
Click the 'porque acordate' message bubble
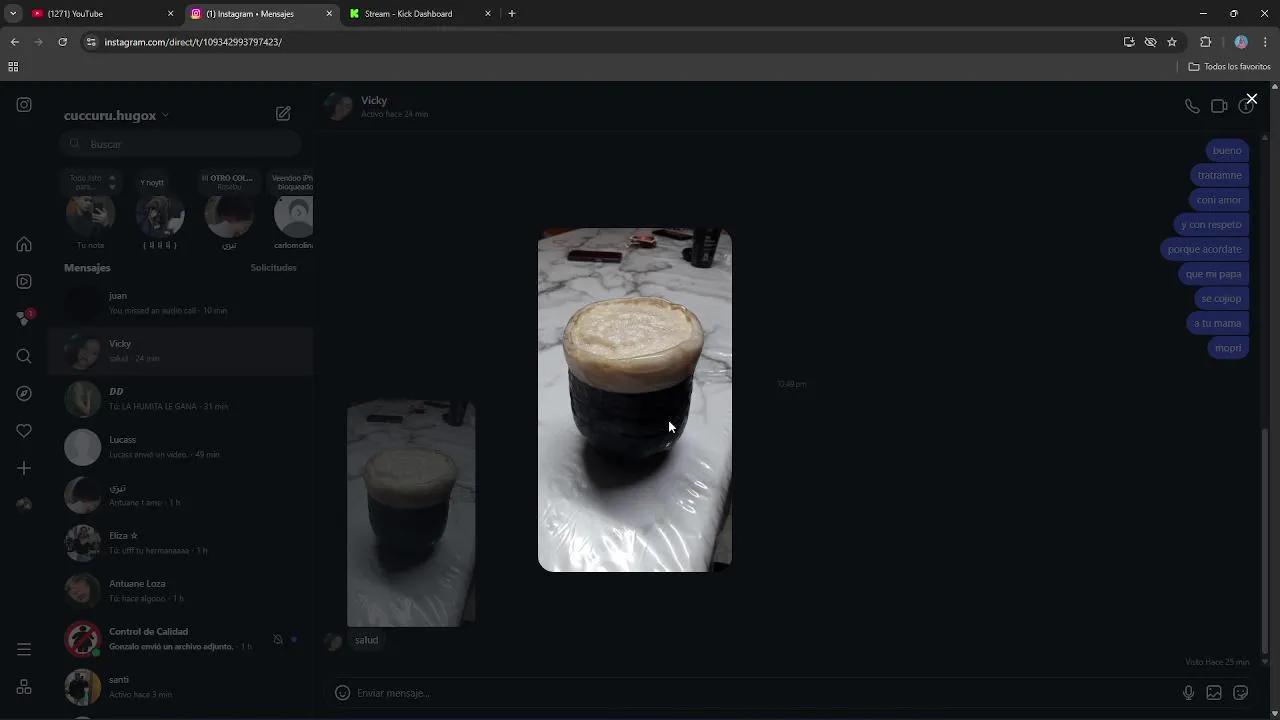click(x=1205, y=249)
